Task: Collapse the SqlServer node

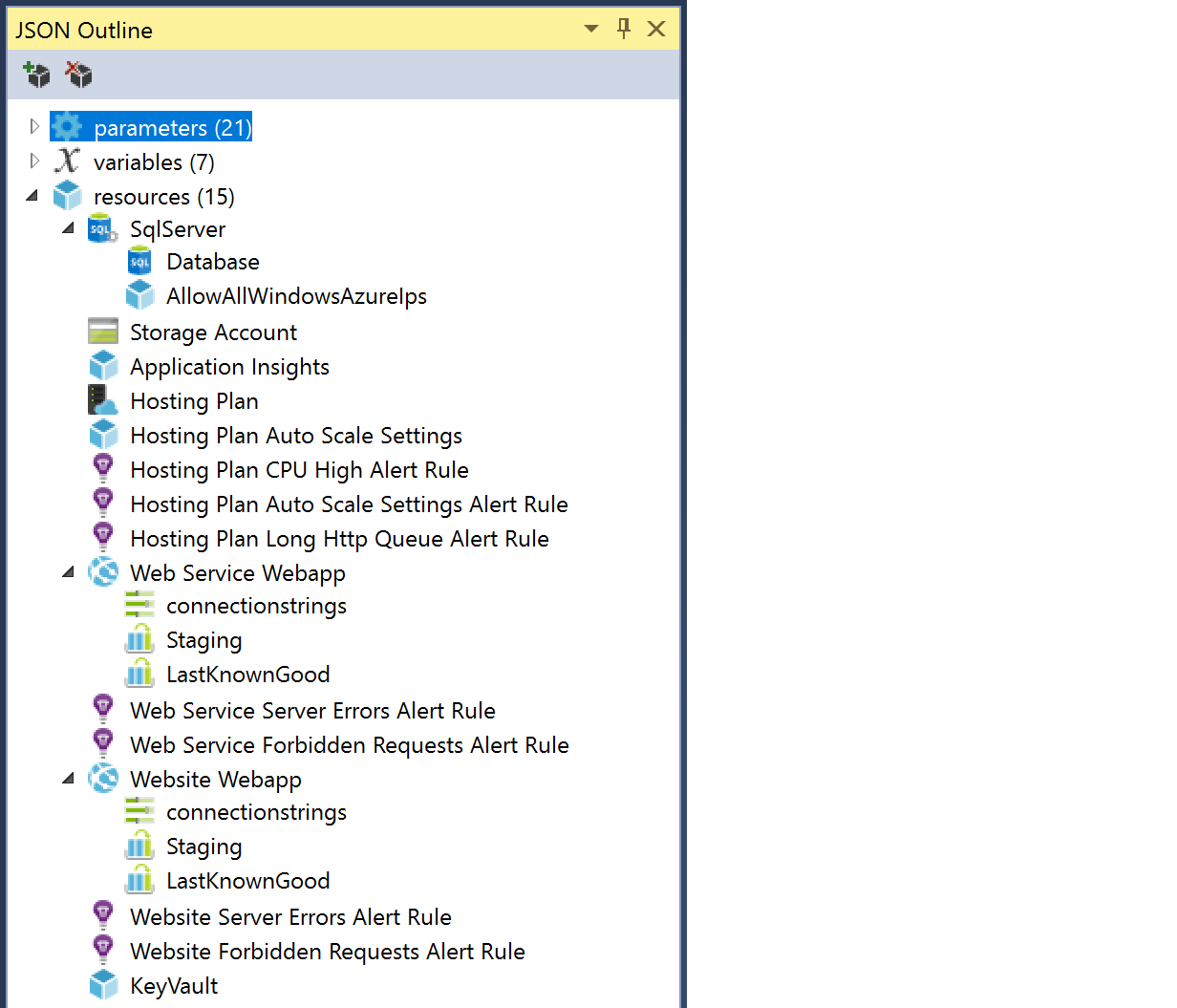Action: [x=68, y=228]
